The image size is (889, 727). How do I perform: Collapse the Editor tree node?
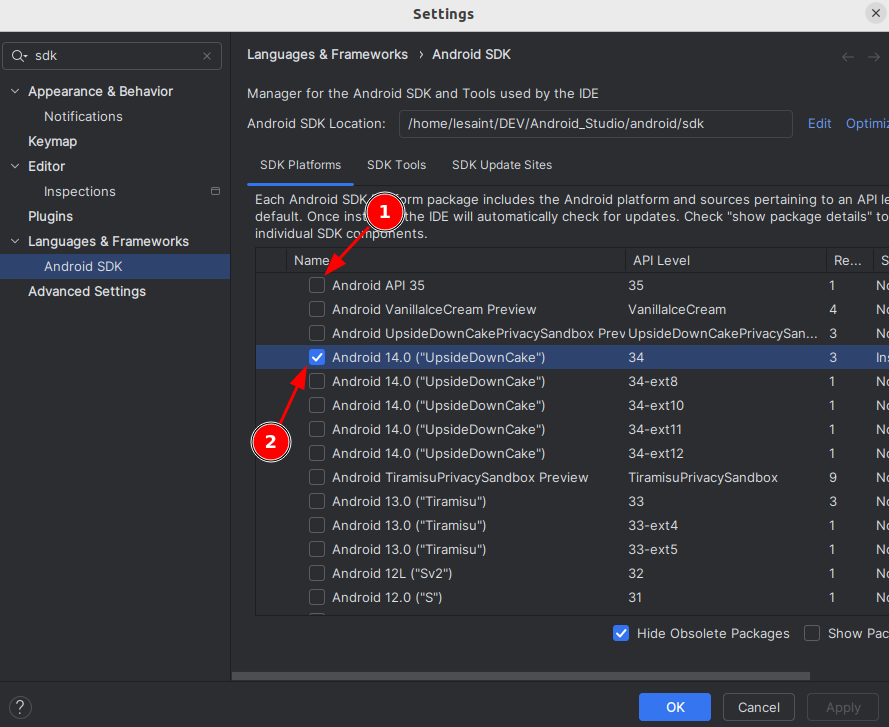(15, 166)
